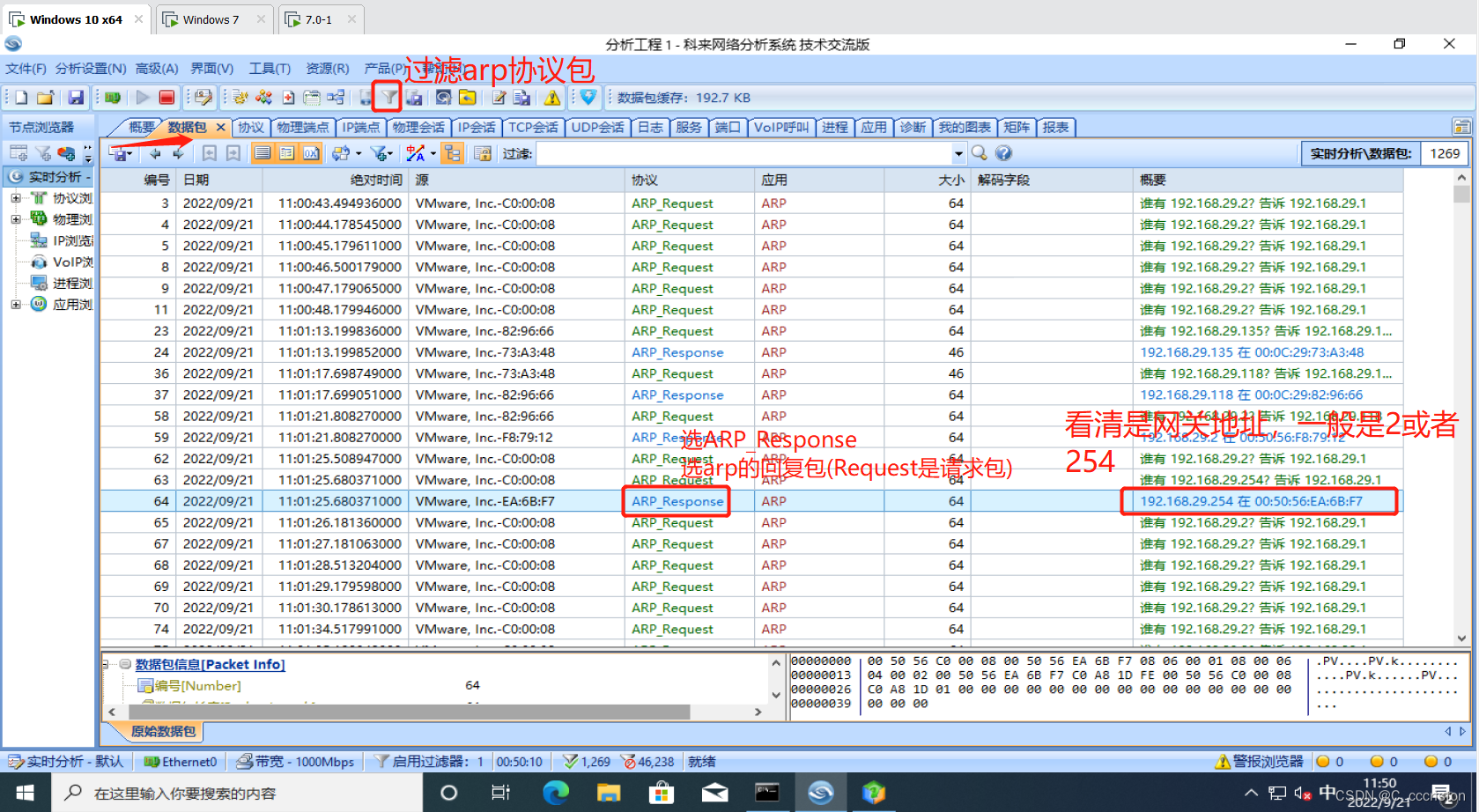
Task: Click add-table icon in node browser
Action: click(18, 153)
